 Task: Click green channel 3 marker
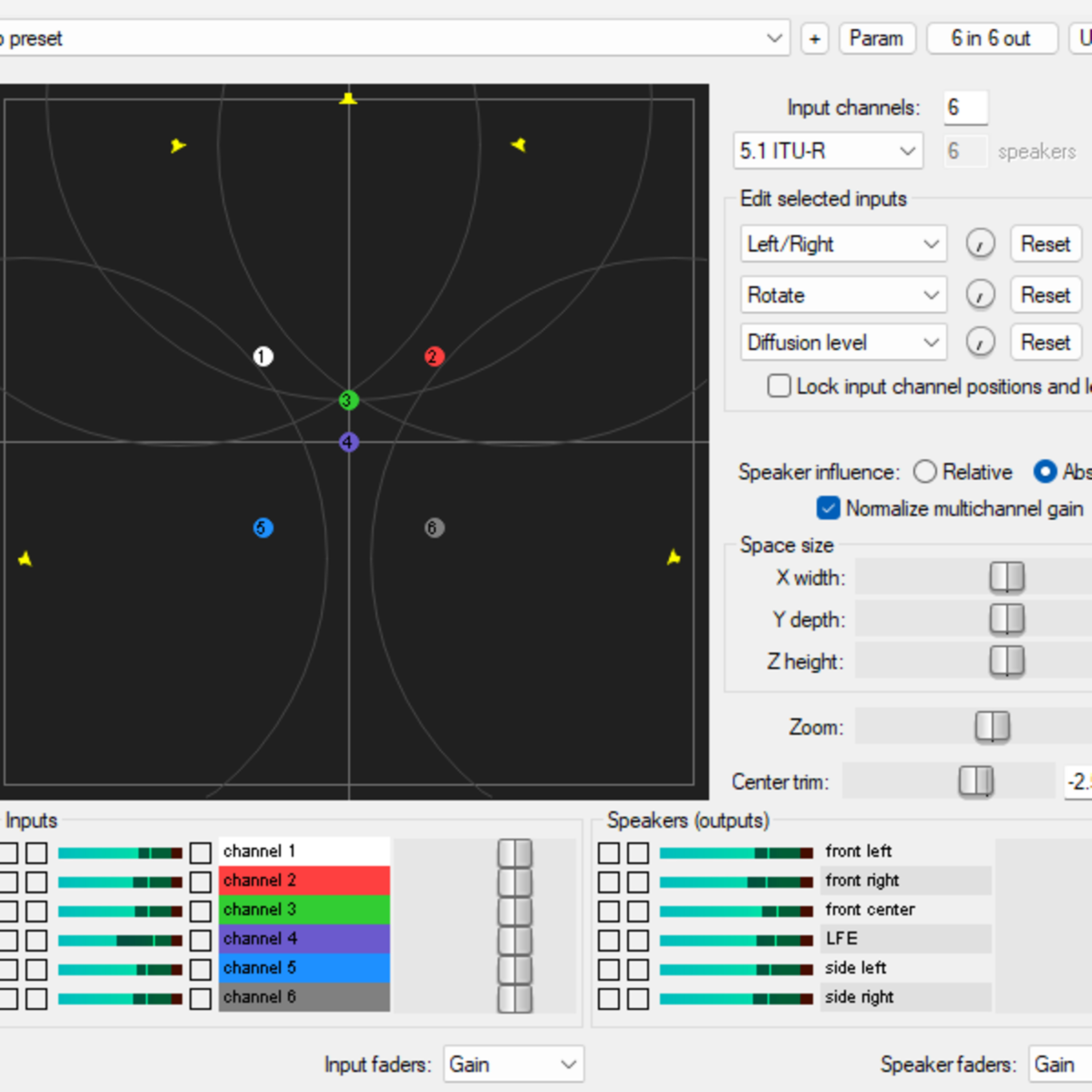coord(348,400)
